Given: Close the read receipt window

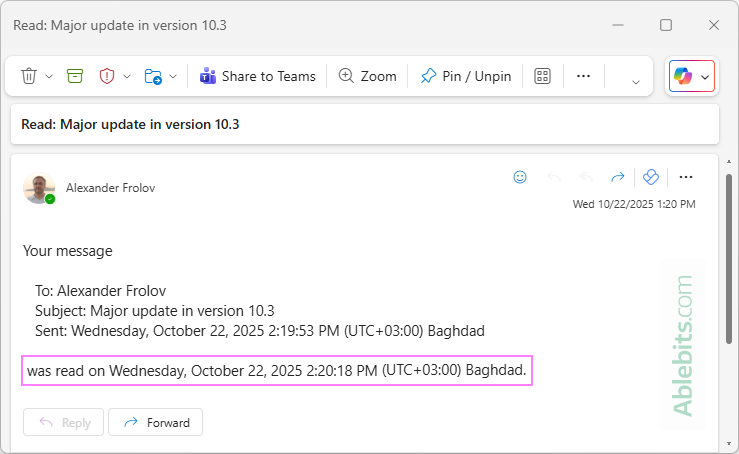Looking at the screenshot, I should tap(714, 25).
